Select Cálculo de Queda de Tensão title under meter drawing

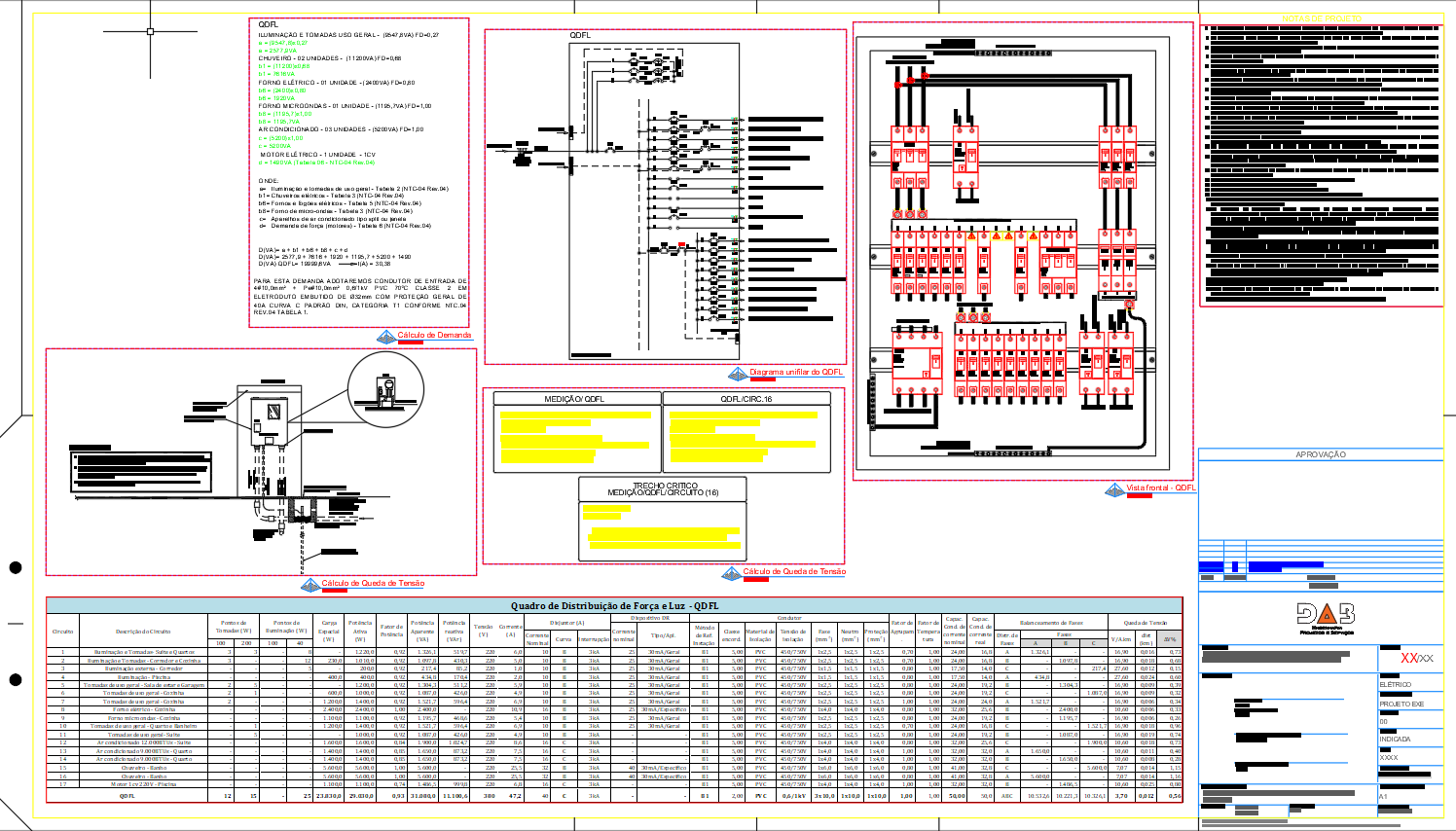pos(373,583)
